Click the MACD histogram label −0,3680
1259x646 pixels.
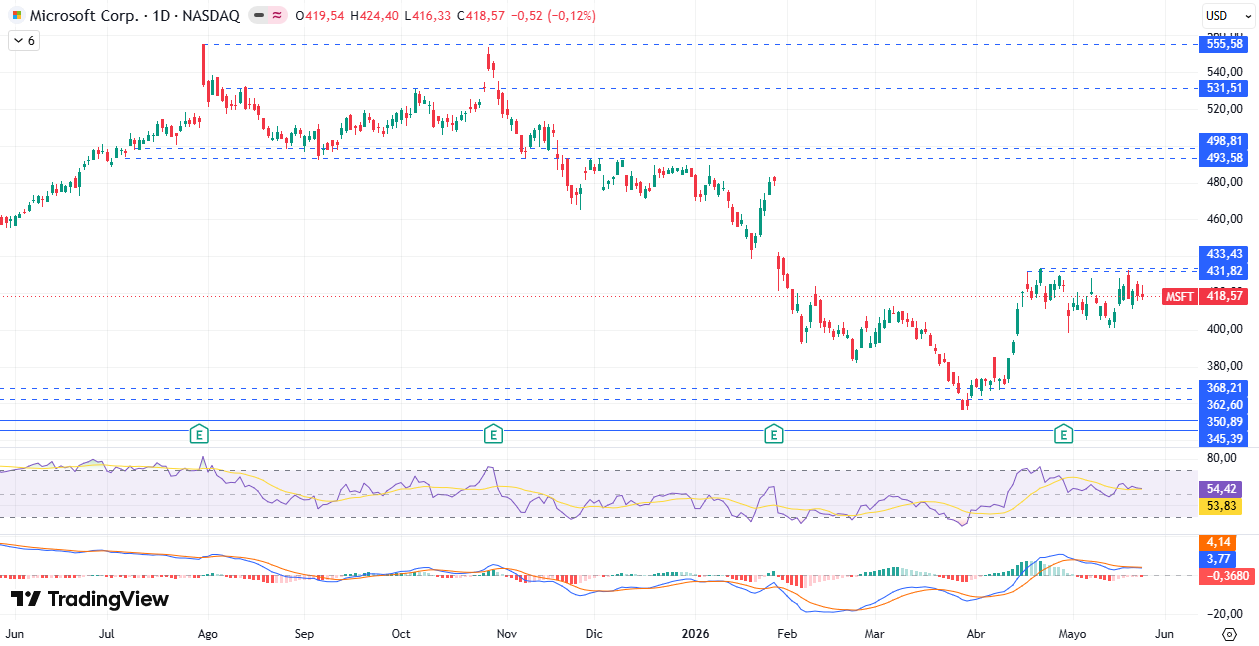pos(1227,576)
